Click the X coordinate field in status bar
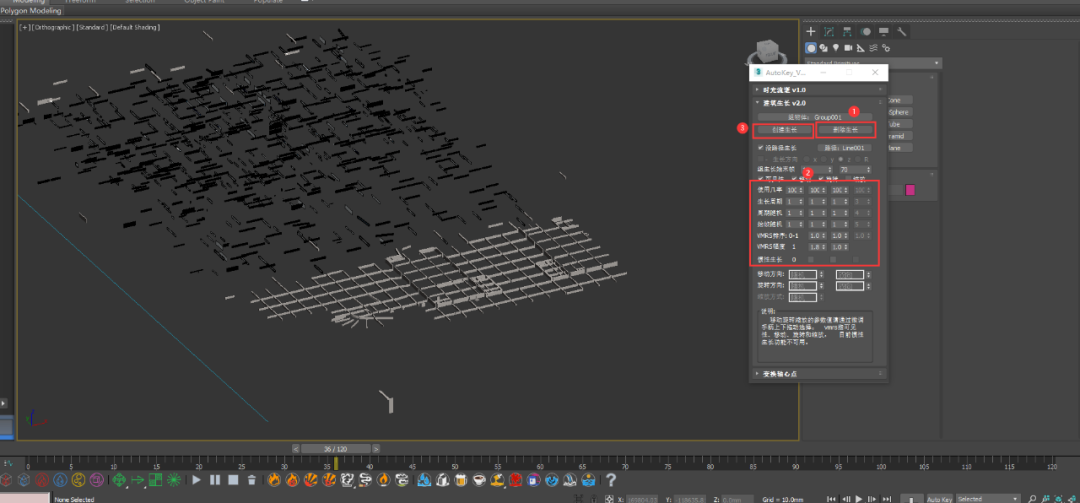The image size is (1080, 503). point(641,499)
